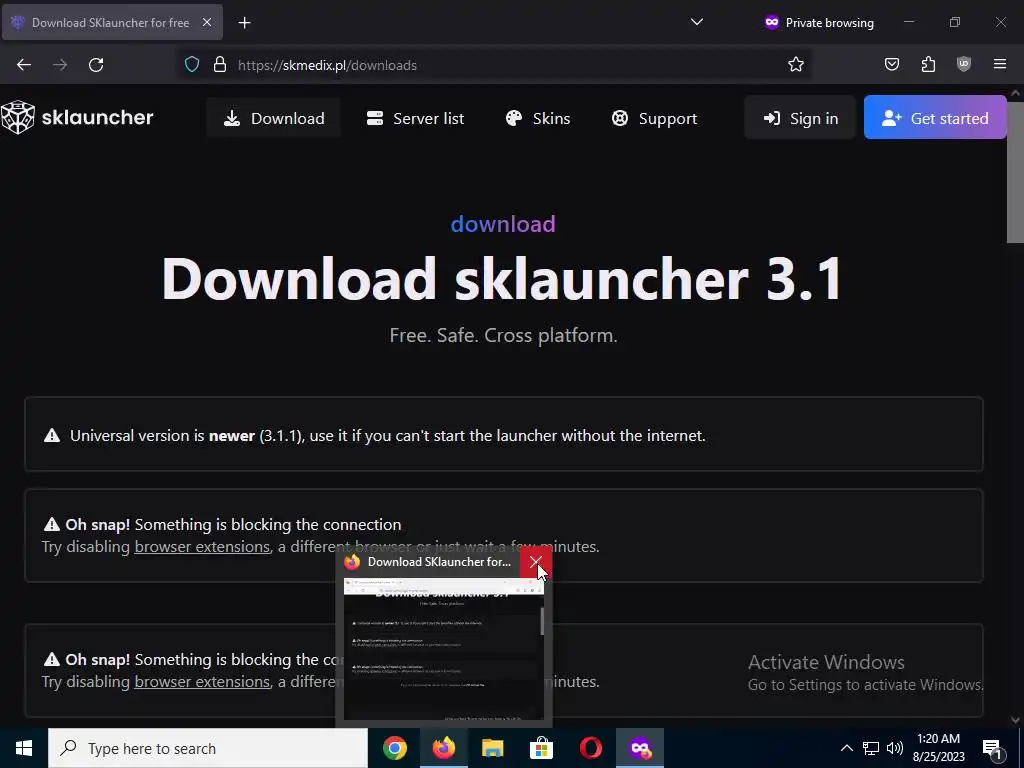Click the page vertical scrollbar thumb
The height and width of the screenshot is (768, 1024).
click(x=1016, y=172)
